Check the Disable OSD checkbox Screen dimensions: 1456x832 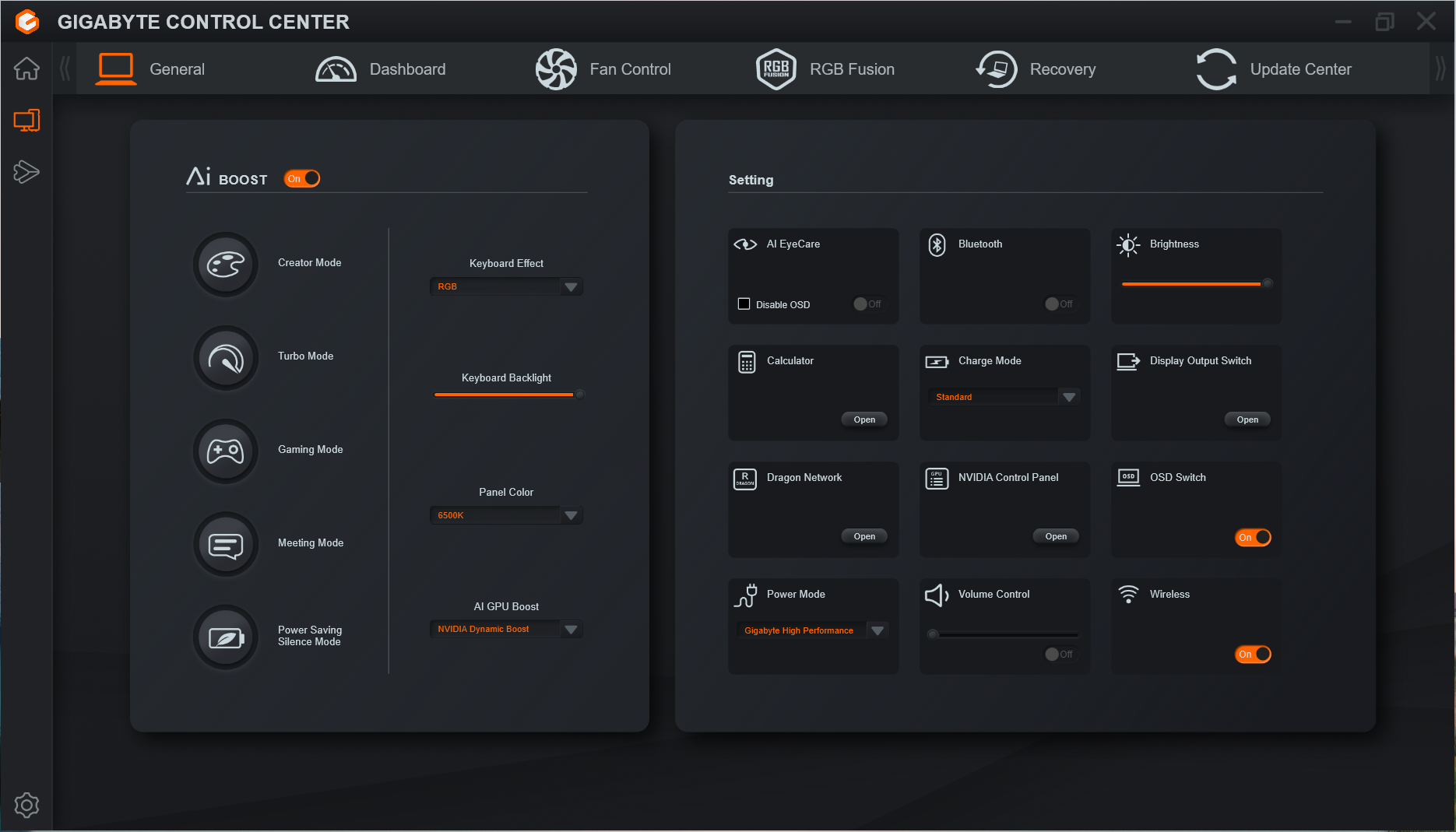click(744, 304)
